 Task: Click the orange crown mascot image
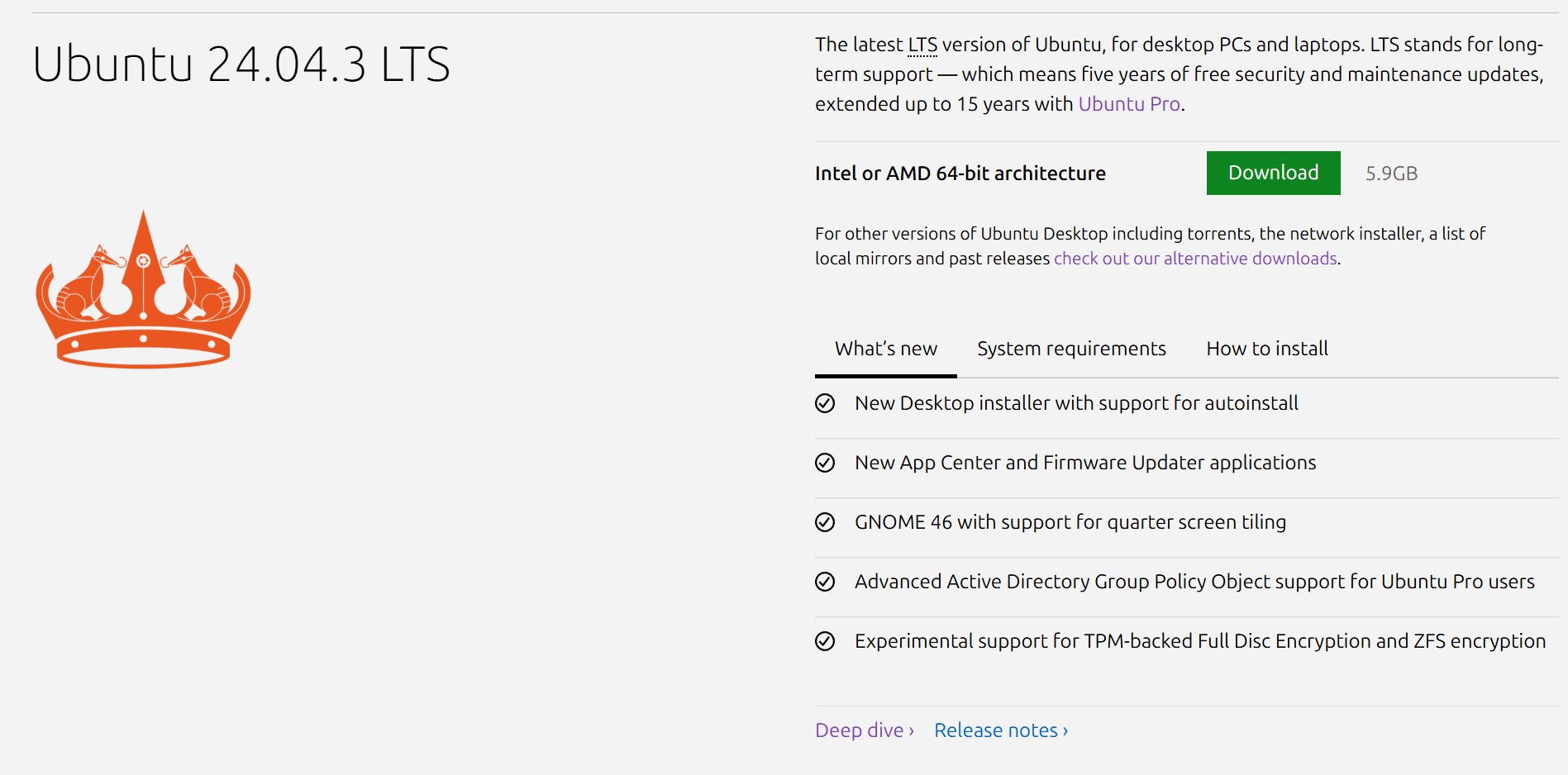144,288
